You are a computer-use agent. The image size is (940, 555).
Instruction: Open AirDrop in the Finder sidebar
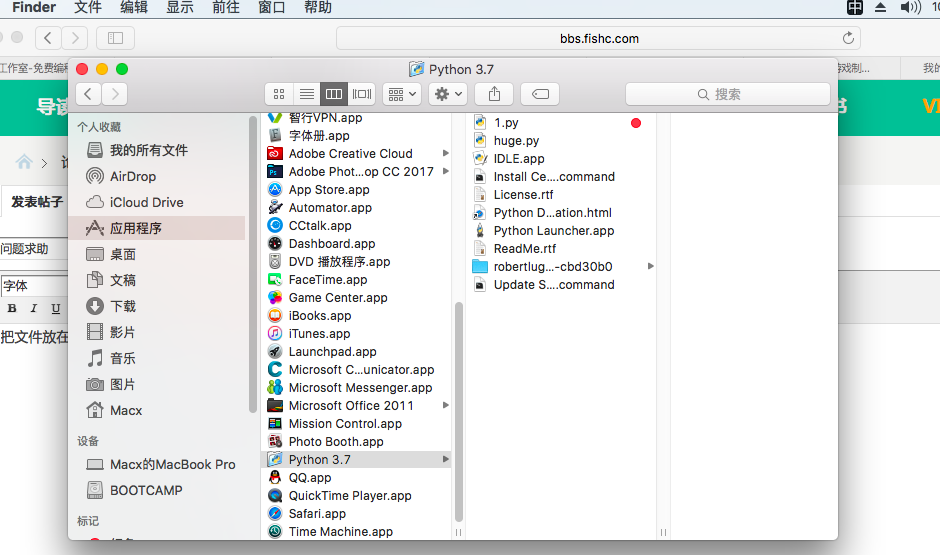pos(132,176)
